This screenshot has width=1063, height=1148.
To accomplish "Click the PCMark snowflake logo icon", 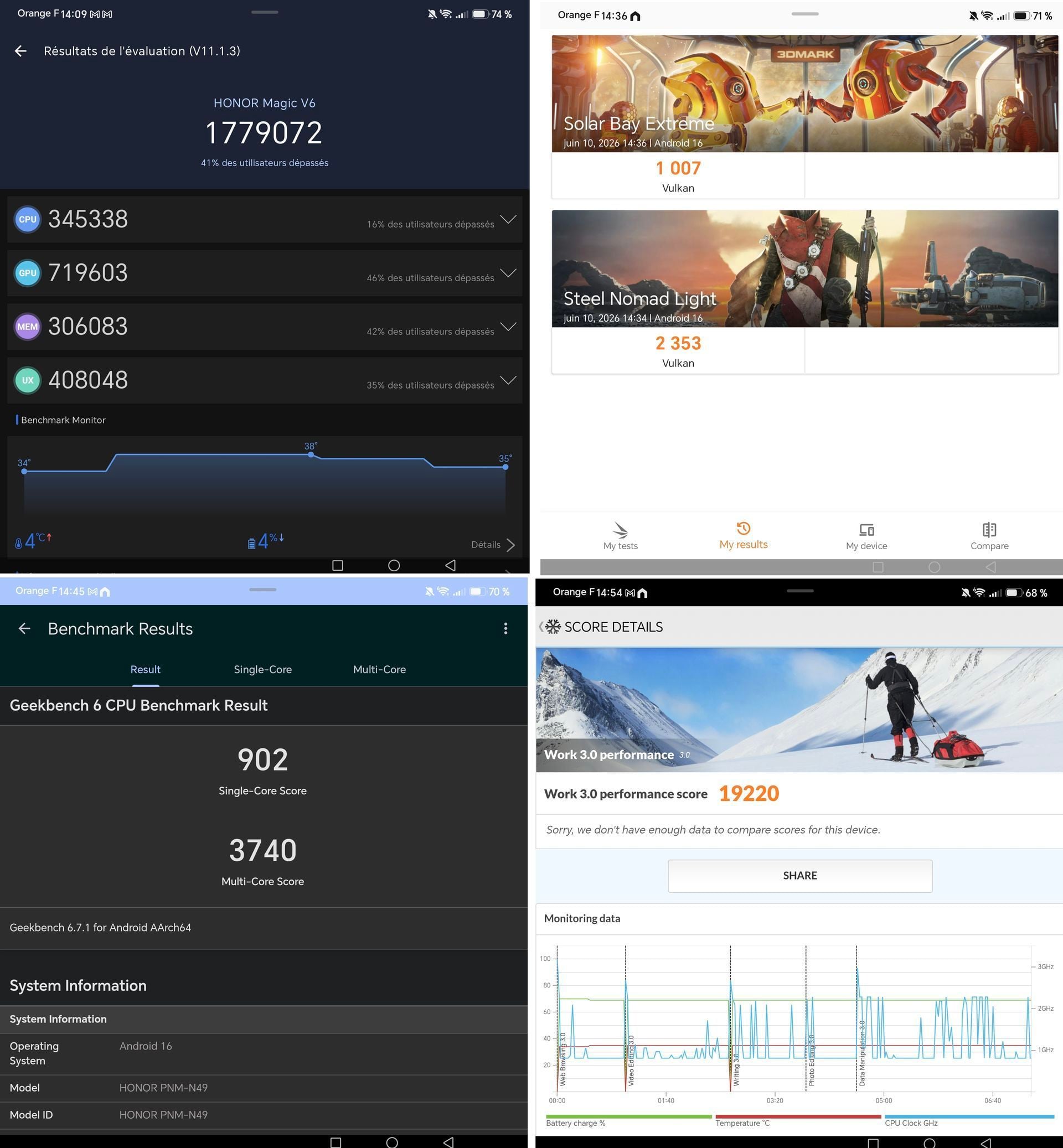I will [553, 627].
